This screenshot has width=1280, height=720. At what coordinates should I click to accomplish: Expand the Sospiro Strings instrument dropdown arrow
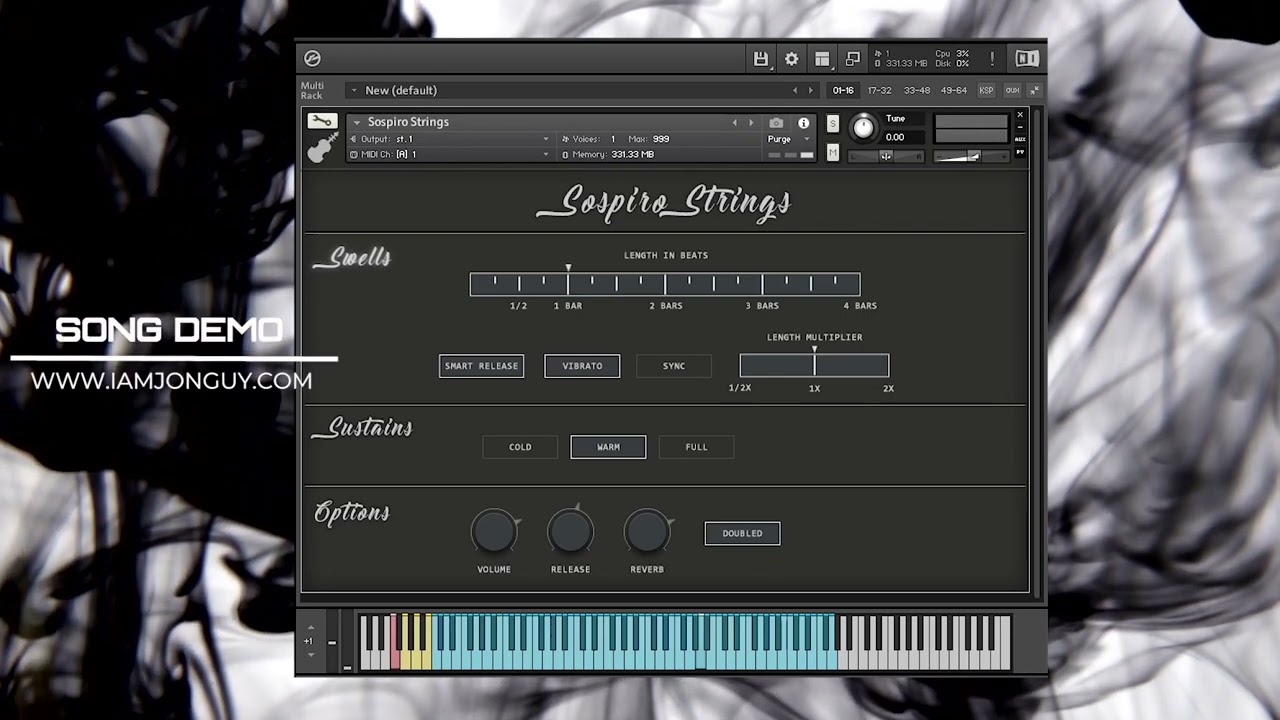pyautogui.click(x=356, y=122)
